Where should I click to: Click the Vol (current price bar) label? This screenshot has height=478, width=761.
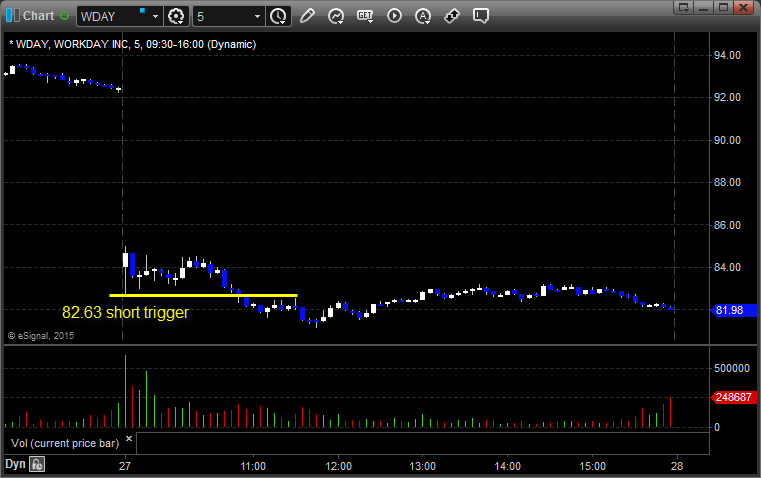[x=65, y=443]
